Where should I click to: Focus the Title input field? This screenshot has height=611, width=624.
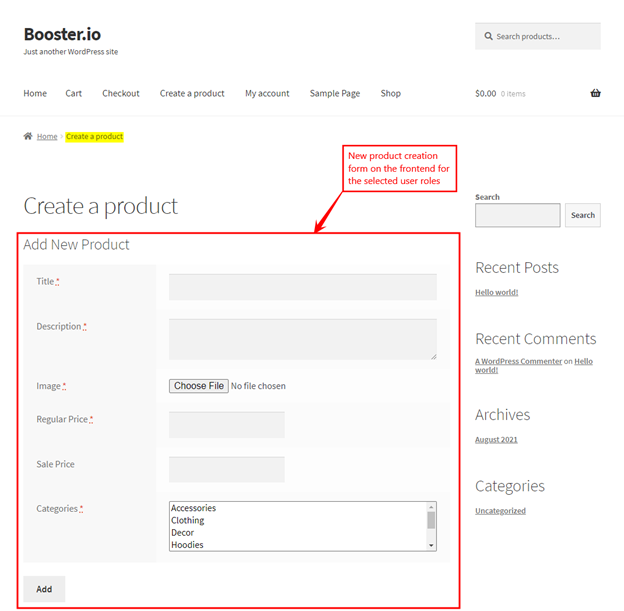[x=303, y=287]
